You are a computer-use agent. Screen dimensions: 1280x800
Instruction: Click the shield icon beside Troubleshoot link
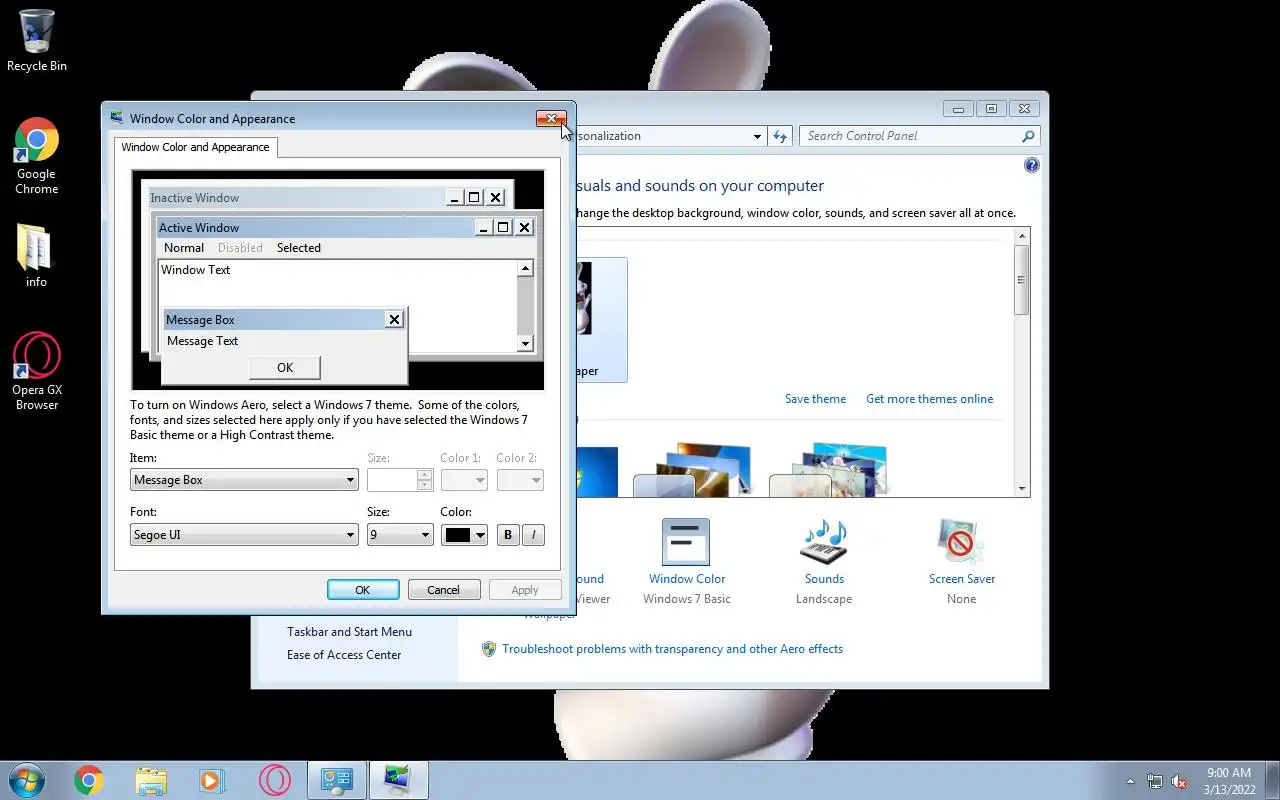(489, 649)
